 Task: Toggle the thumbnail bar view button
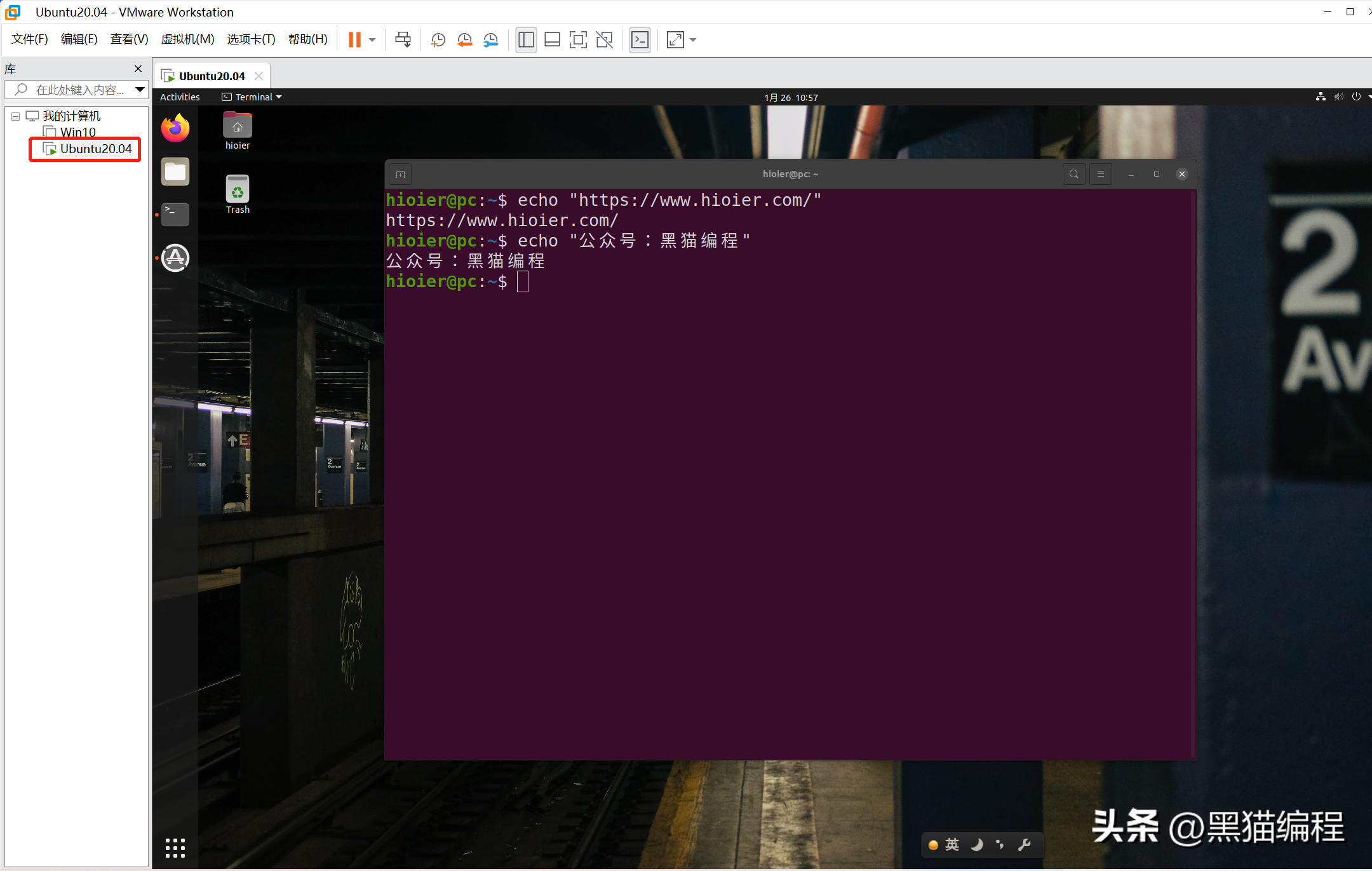[552, 40]
